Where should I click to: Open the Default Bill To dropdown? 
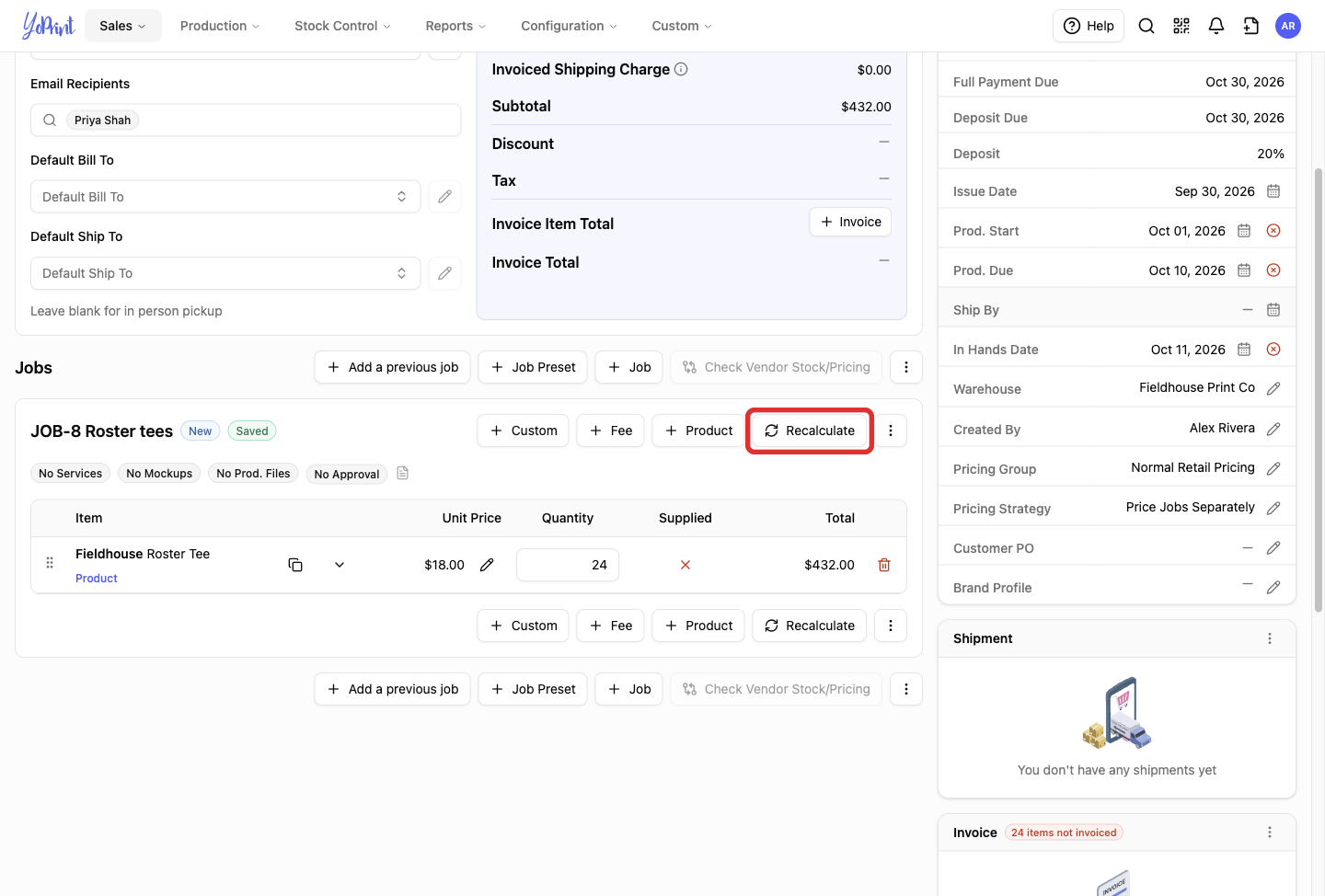click(225, 197)
